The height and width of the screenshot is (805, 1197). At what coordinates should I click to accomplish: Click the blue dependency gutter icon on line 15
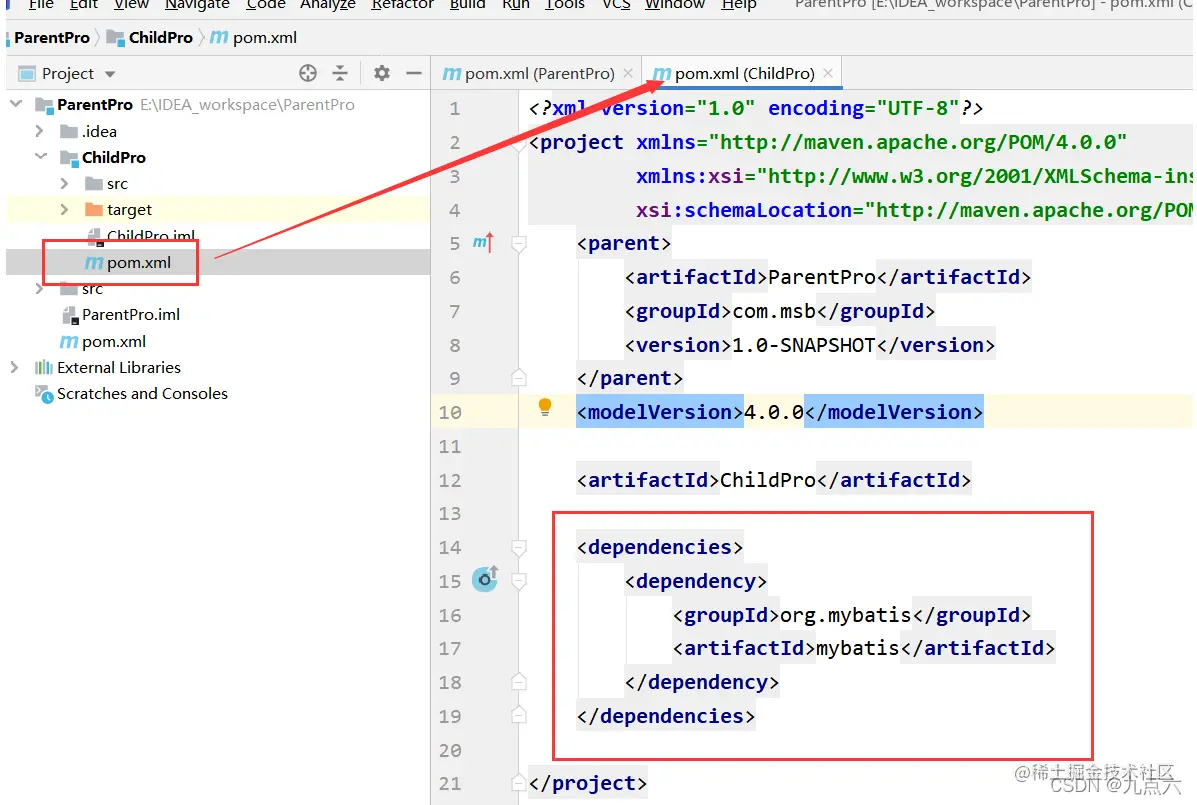coord(485,579)
